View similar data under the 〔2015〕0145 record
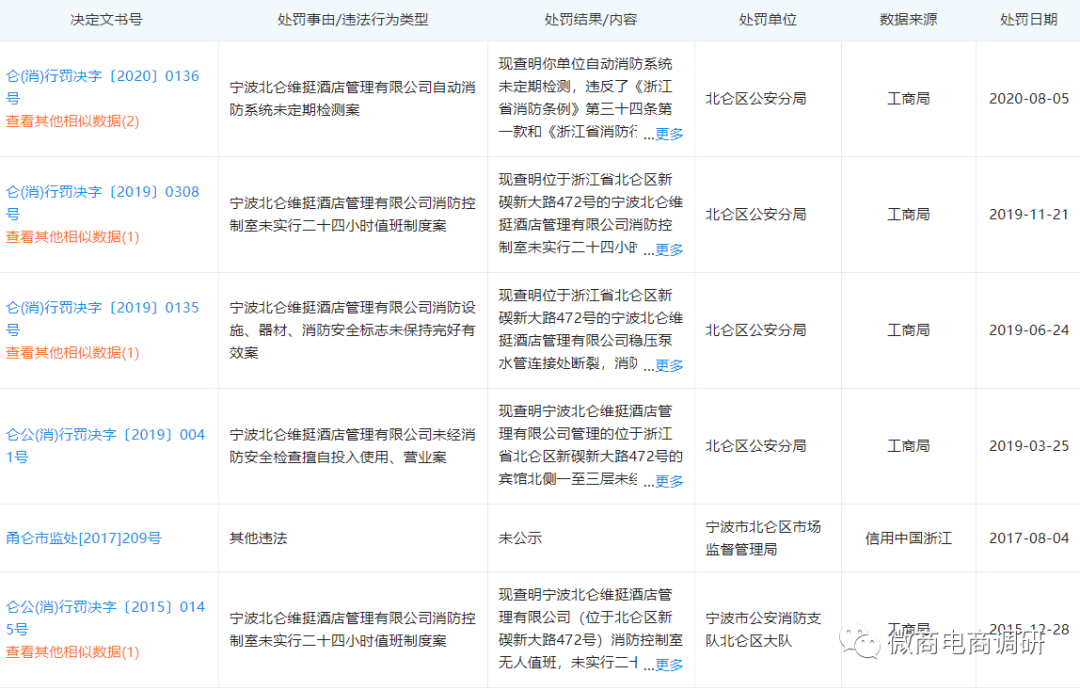 [73, 652]
